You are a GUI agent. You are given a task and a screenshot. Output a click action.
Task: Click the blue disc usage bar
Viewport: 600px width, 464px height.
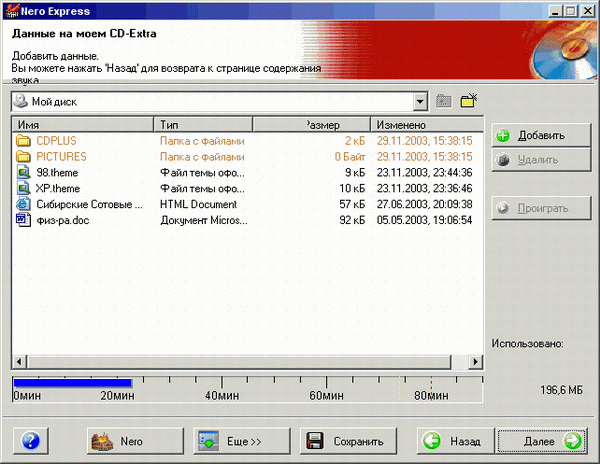[x=72, y=383]
